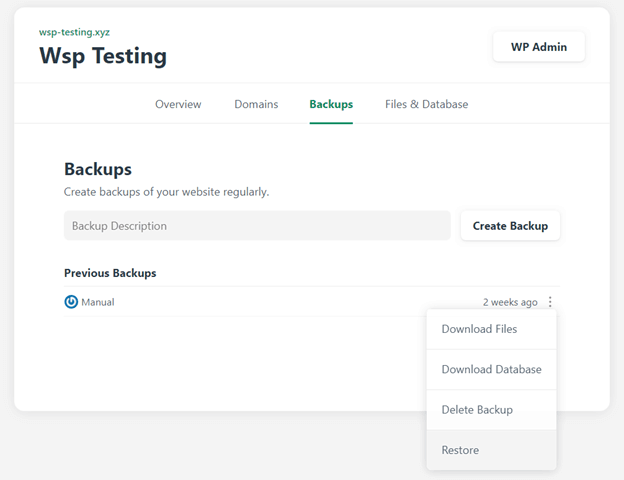Click the Manual backup label
The width and height of the screenshot is (624, 480).
98,302
